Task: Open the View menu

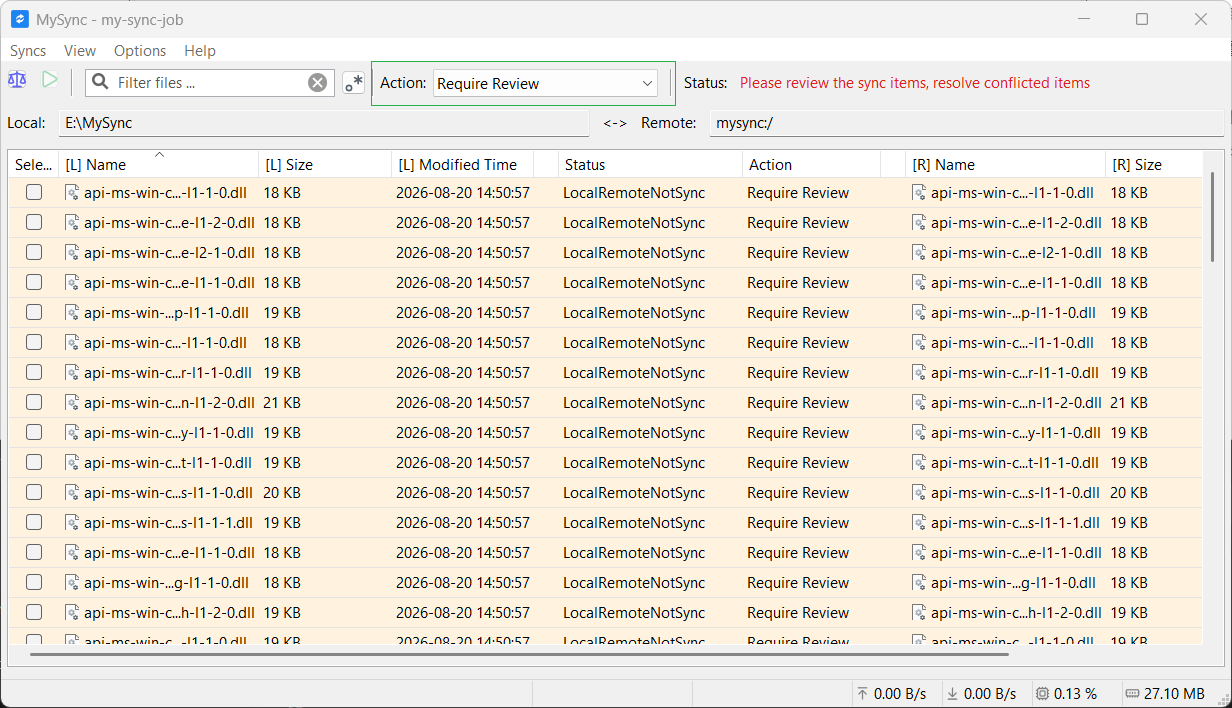Action: 80,51
